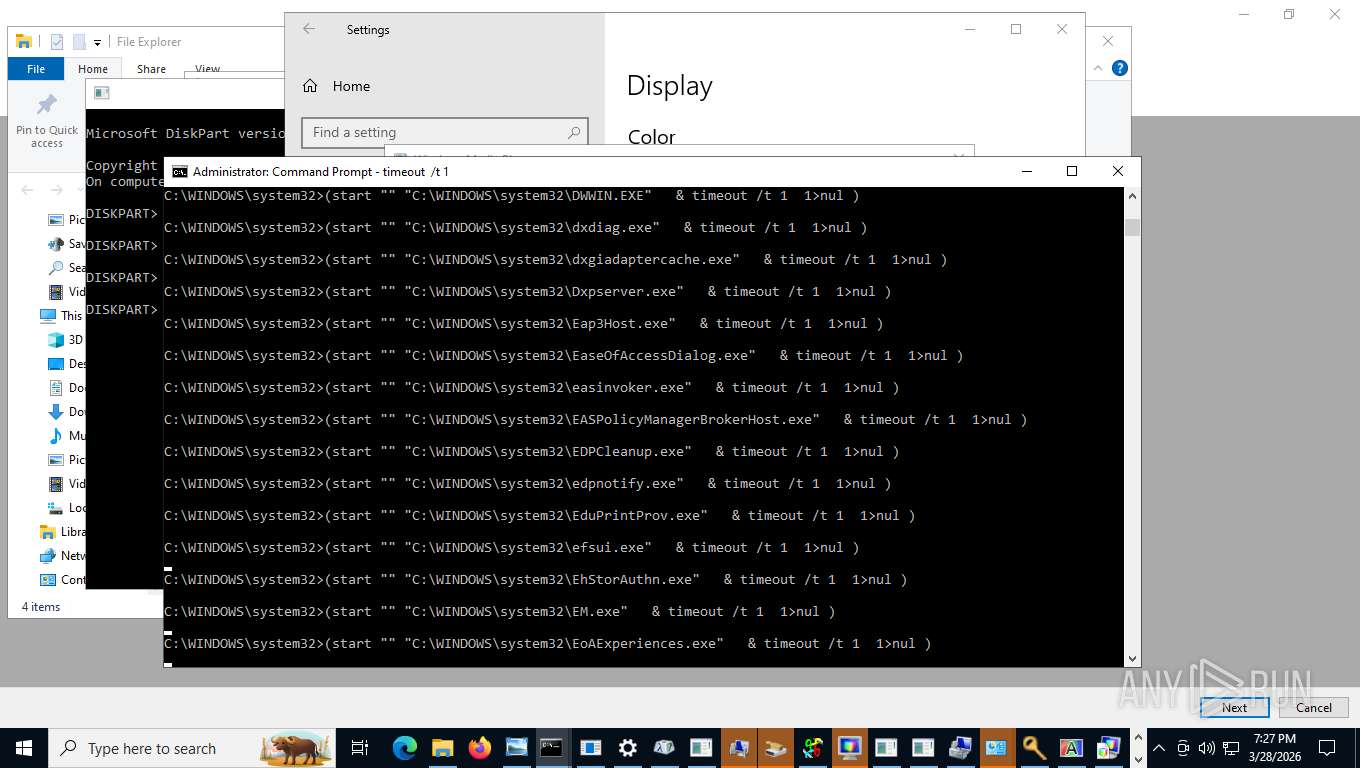Click the line containing EASPolicyManagerBrokerHost.exe

click(596, 419)
